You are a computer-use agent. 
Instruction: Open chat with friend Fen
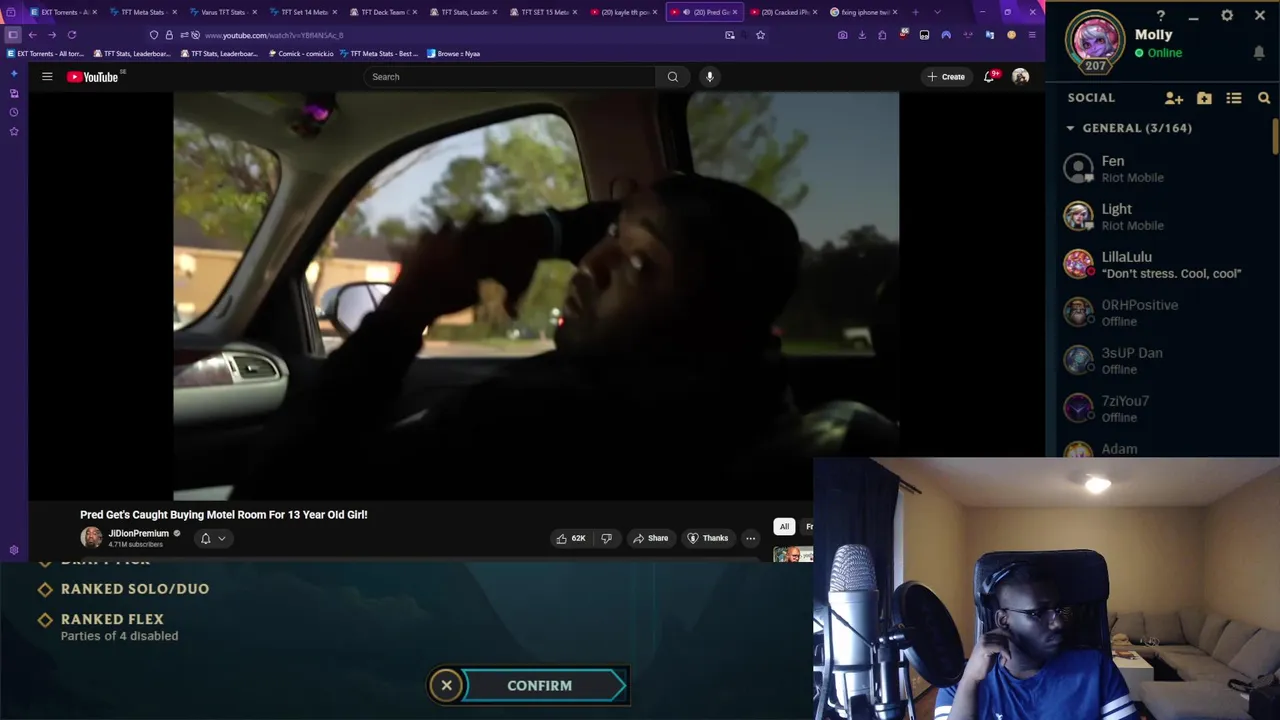click(x=1160, y=169)
